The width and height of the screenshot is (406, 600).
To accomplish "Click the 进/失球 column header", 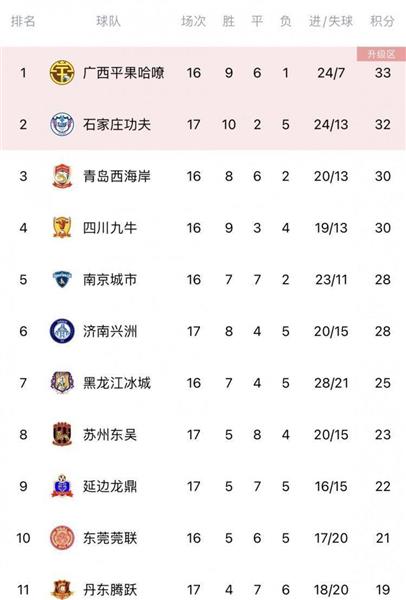I will click(x=331, y=21).
